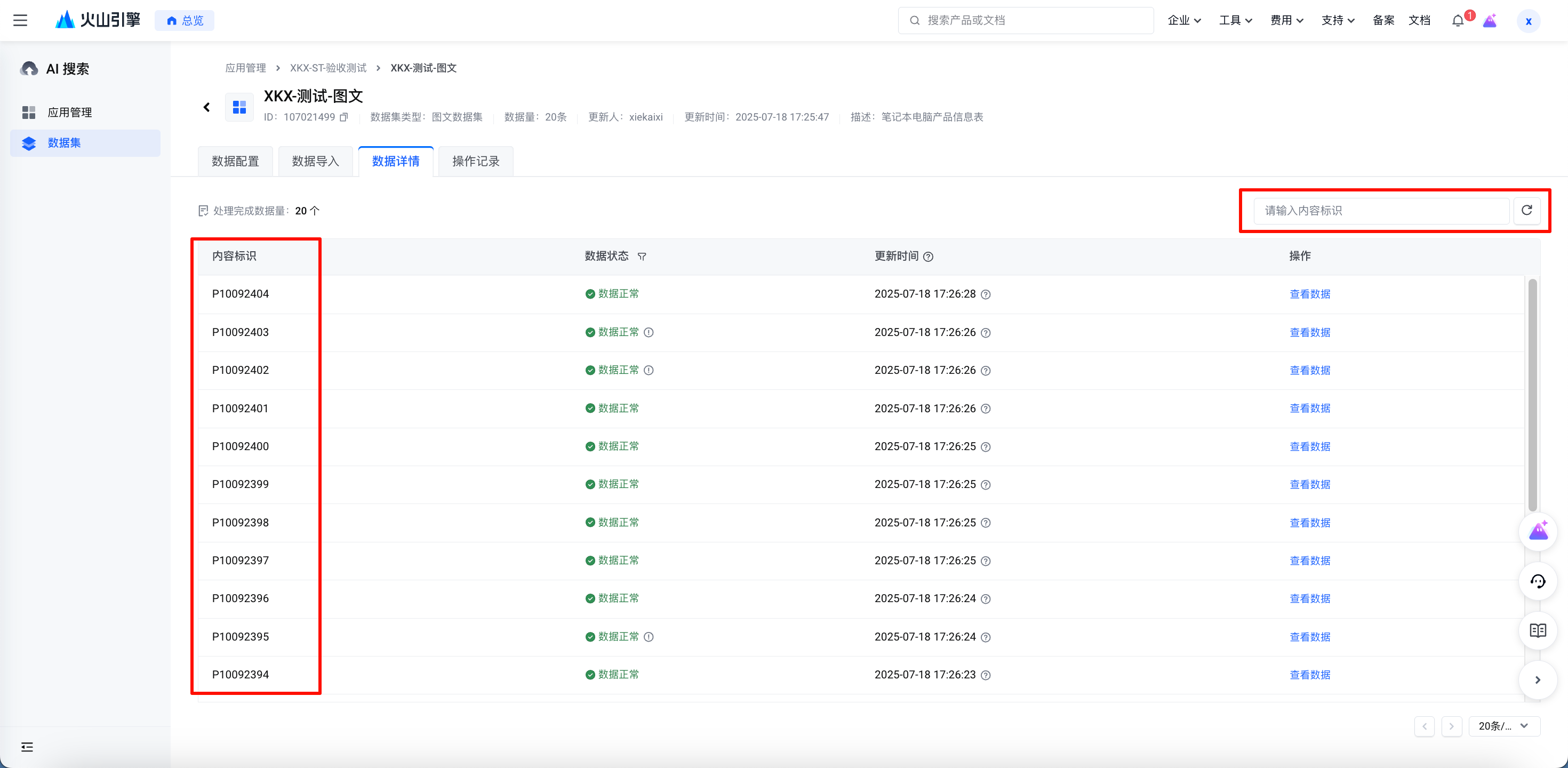Click the help icon beside 更新时间 header
The image size is (1568, 768).
pyautogui.click(x=928, y=257)
